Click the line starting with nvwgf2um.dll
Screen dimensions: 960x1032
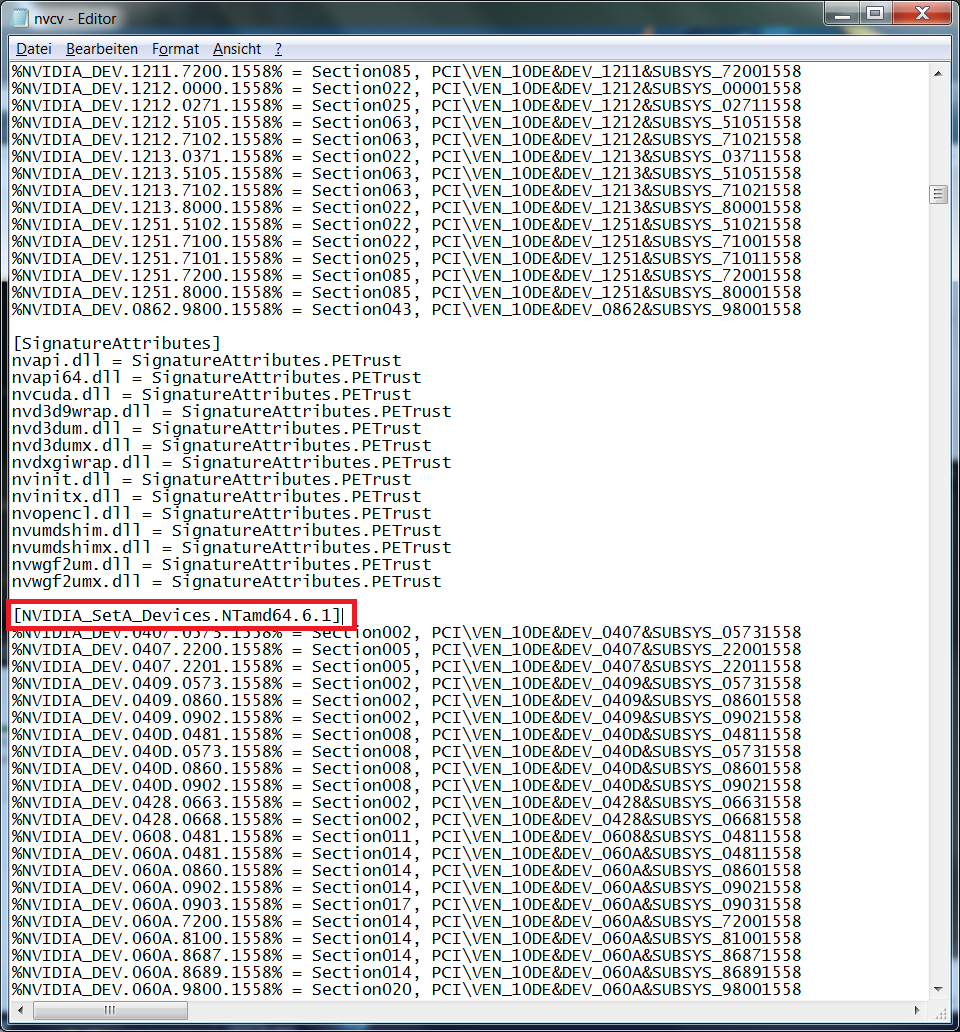coord(222,565)
